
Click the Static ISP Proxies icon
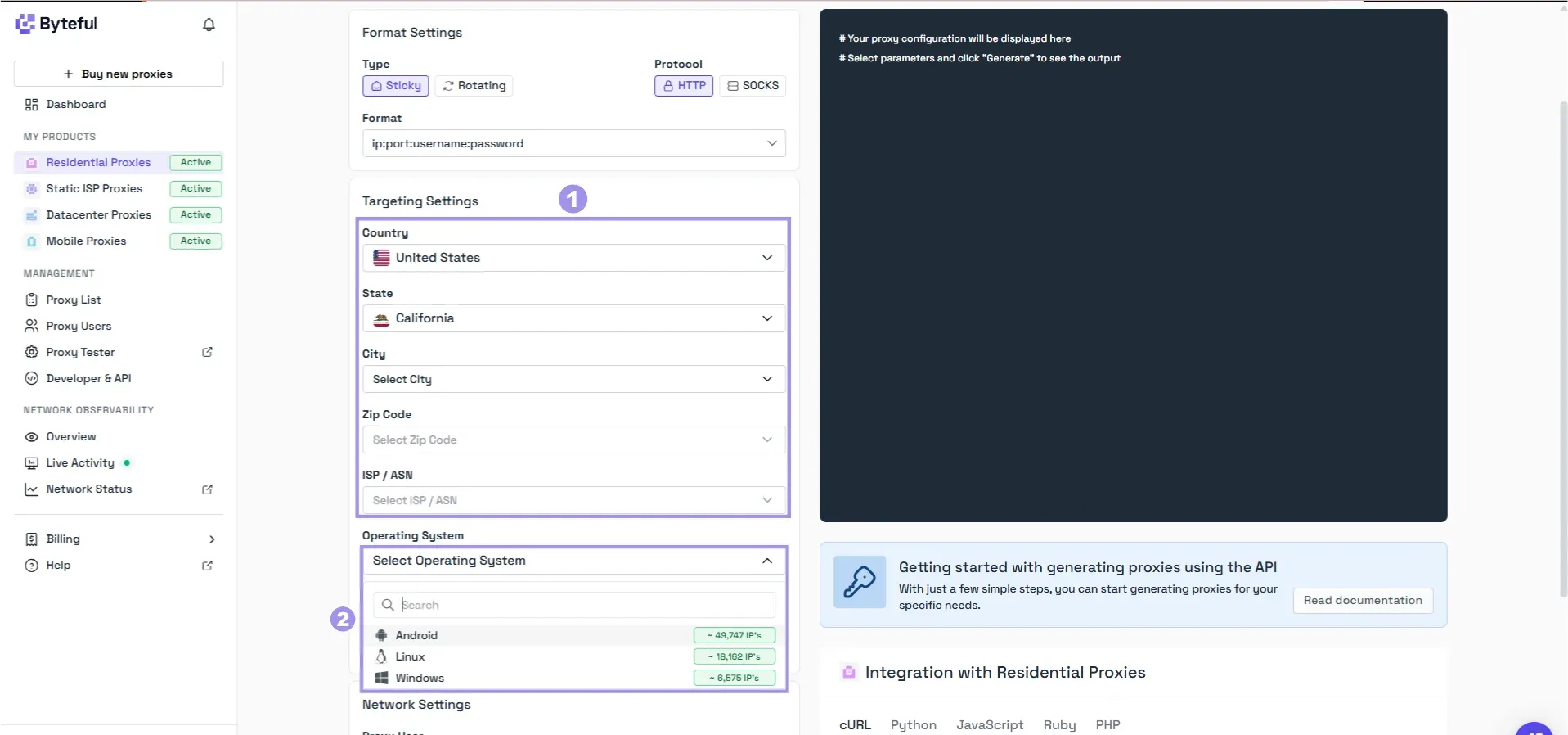click(31, 189)
